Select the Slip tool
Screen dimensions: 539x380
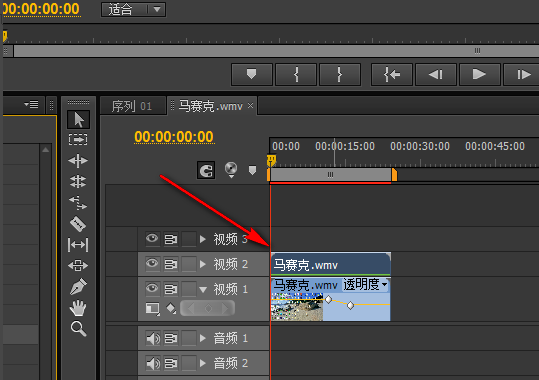[x=78, y=245]
